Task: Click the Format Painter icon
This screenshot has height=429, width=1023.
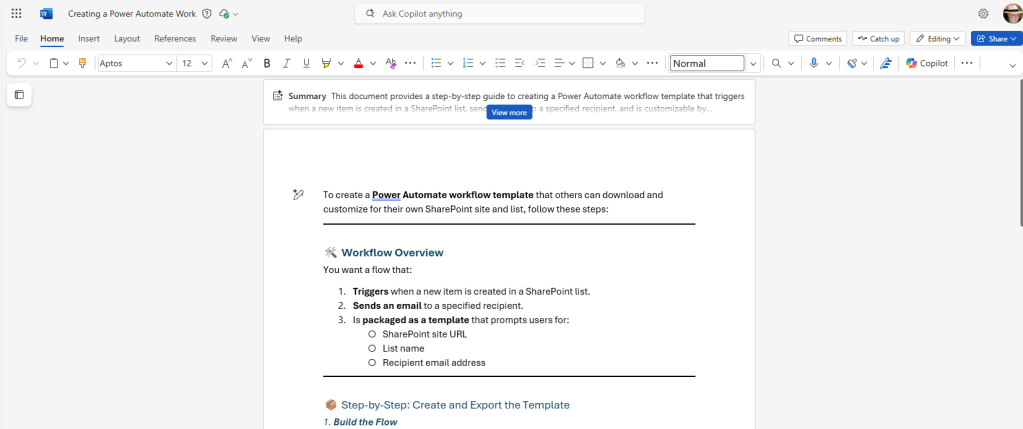Action: coord(82,63)
